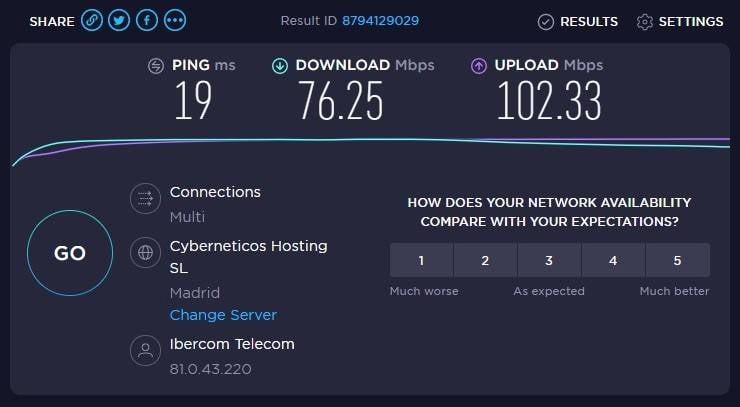Click the download arrow icon
The height and width of the screenshot is (407, 740).
click(280, 66)
